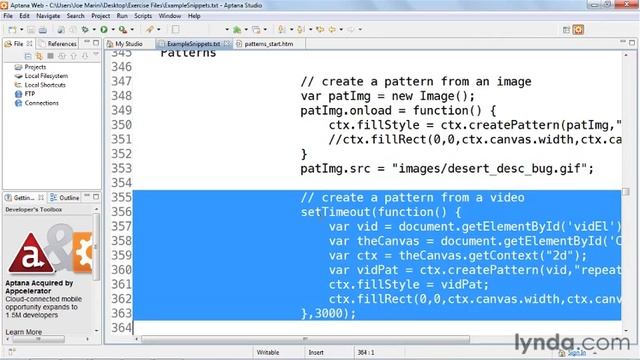
Task: Click the stacked windows toolbar icon
Action: [x=256, y=29]
